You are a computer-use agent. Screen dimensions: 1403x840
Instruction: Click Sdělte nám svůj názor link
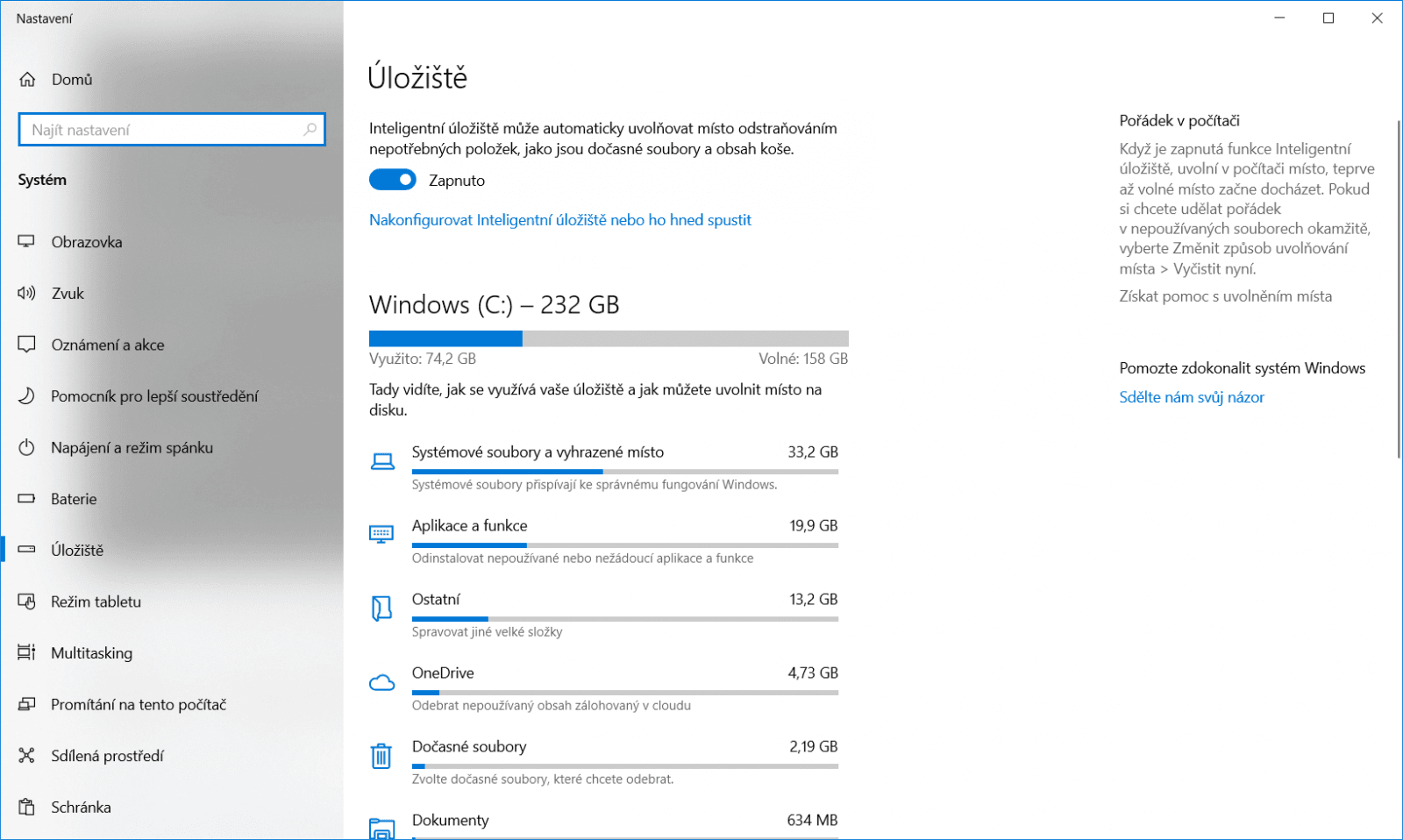(1191, 397)
